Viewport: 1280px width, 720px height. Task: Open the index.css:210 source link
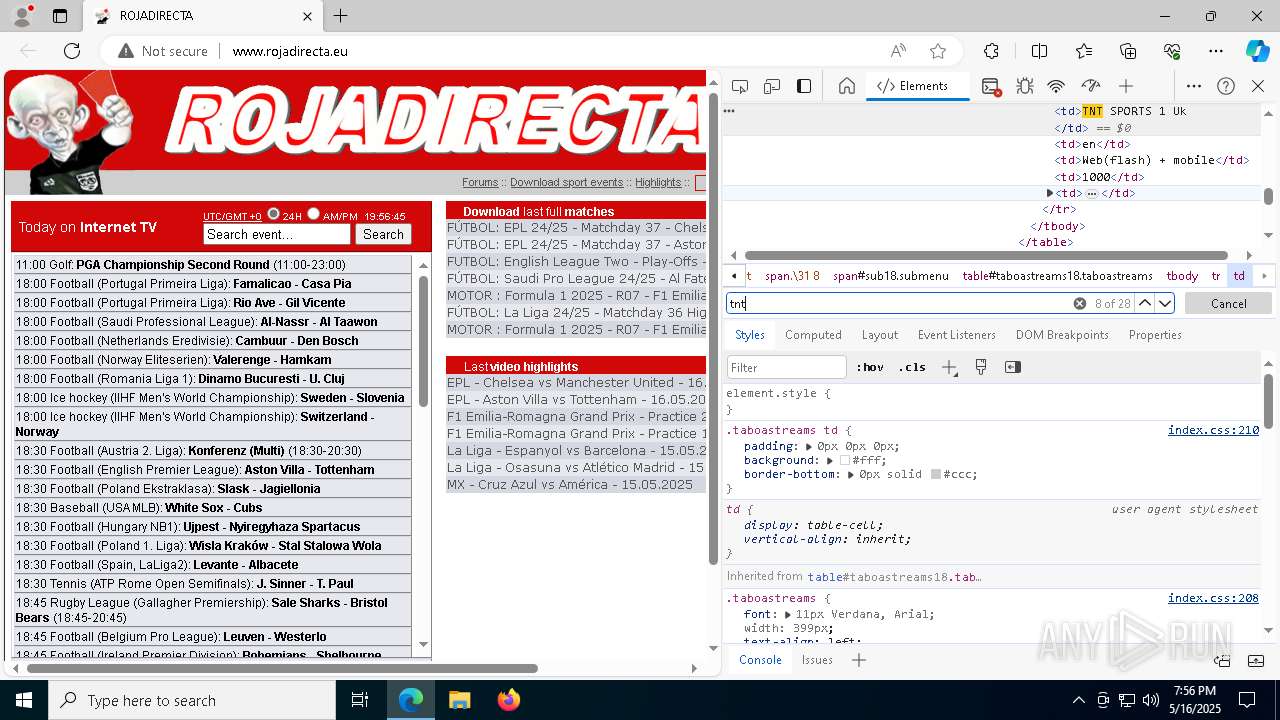click(x=1213, y=430)
